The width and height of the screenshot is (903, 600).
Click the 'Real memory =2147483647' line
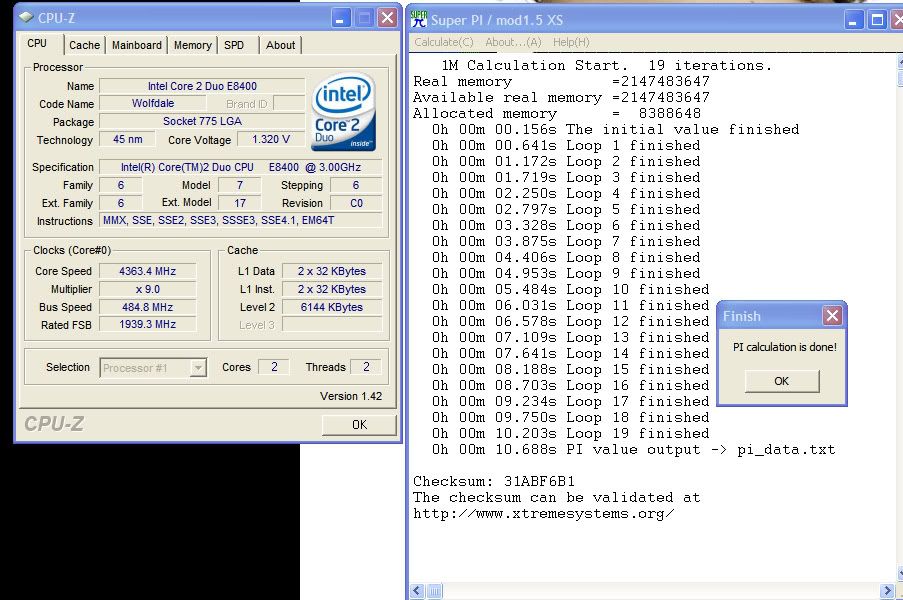[x=561, y=81]
